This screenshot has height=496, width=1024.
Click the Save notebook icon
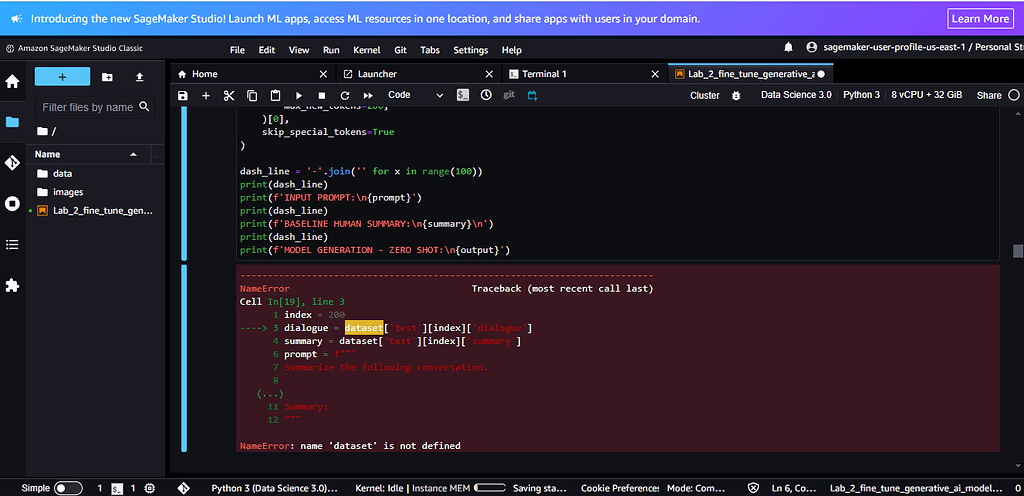183,95
